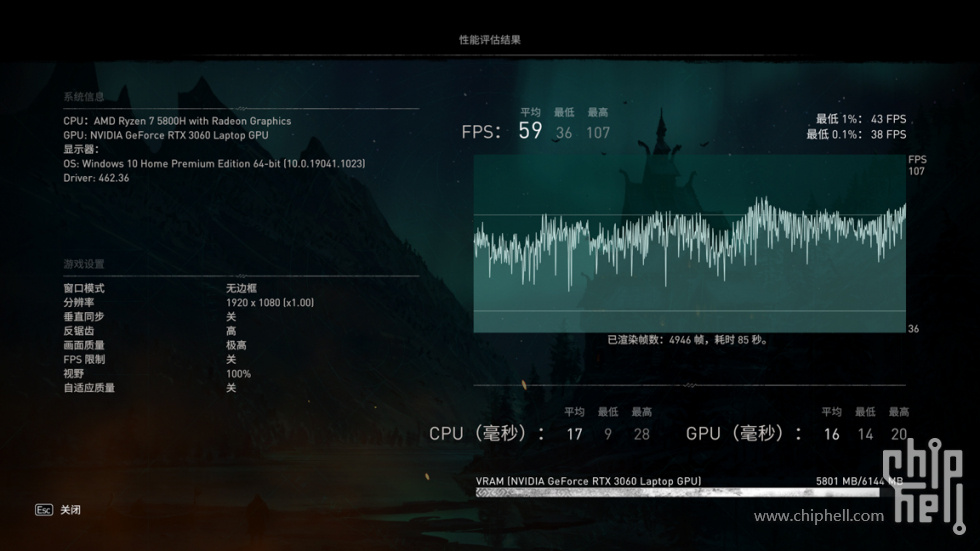Click the 垂直同步 setting label

pyautogui.click(x=84, y=317)
